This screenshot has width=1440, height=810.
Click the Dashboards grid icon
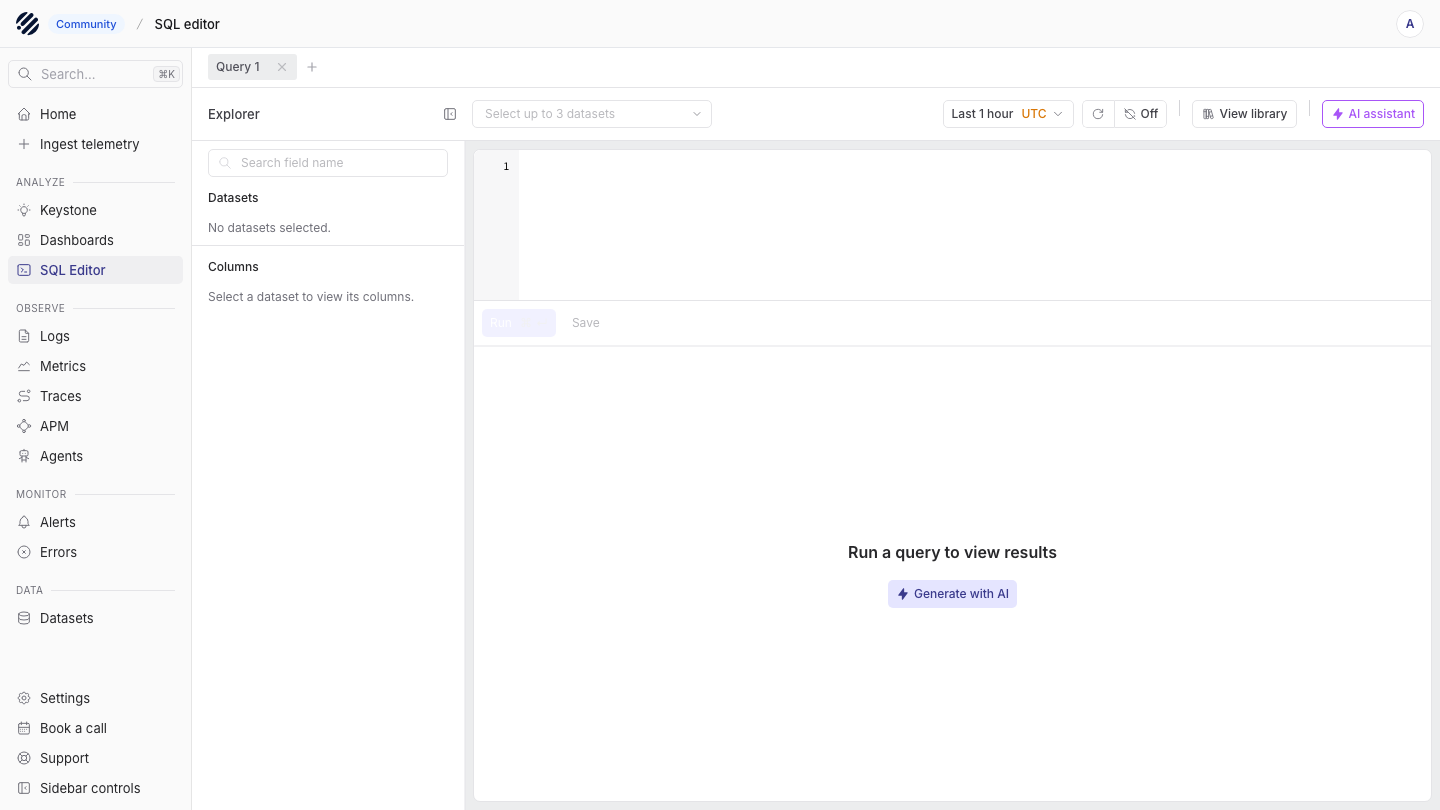(x=24, y=240)
